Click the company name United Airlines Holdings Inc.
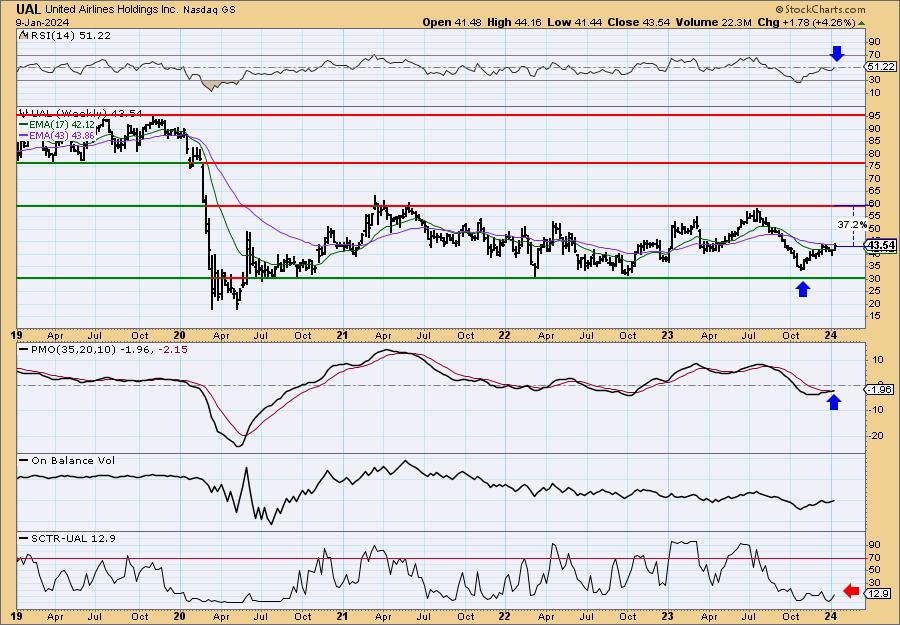Image resolution: width=900 pixels, height=625 pixels. point(113,10)
